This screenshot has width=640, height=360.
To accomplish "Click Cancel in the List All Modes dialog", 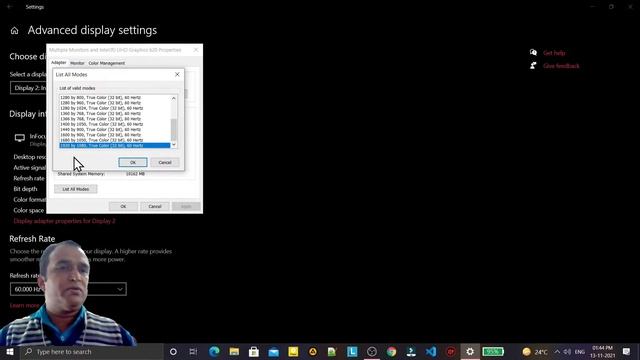I will tap(165, 162).
